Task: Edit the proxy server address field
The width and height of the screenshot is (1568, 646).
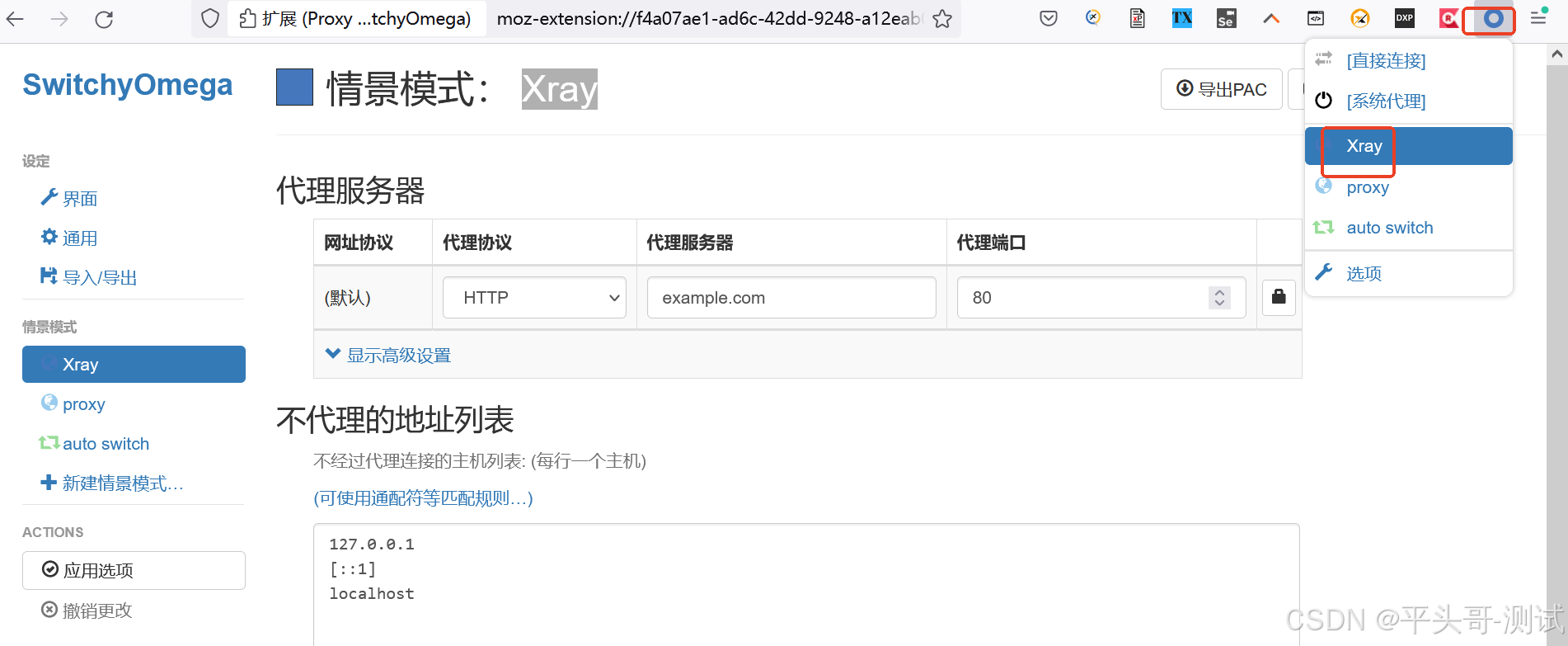Action: tap(791, 298)
